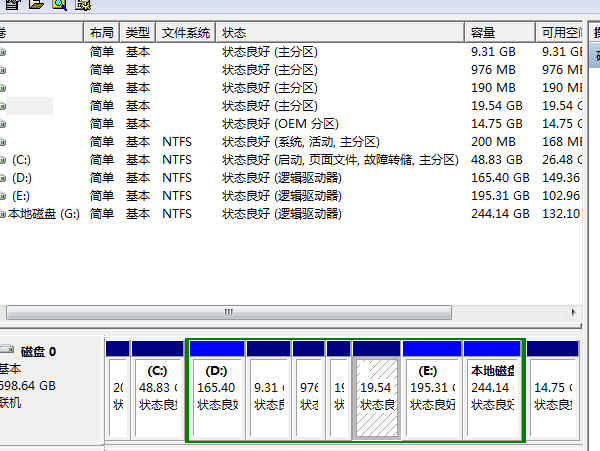Click the properties sheet toolbar icon

(13, 5)
